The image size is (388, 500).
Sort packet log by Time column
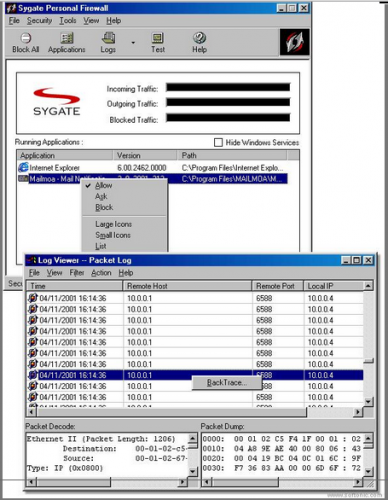75,286
